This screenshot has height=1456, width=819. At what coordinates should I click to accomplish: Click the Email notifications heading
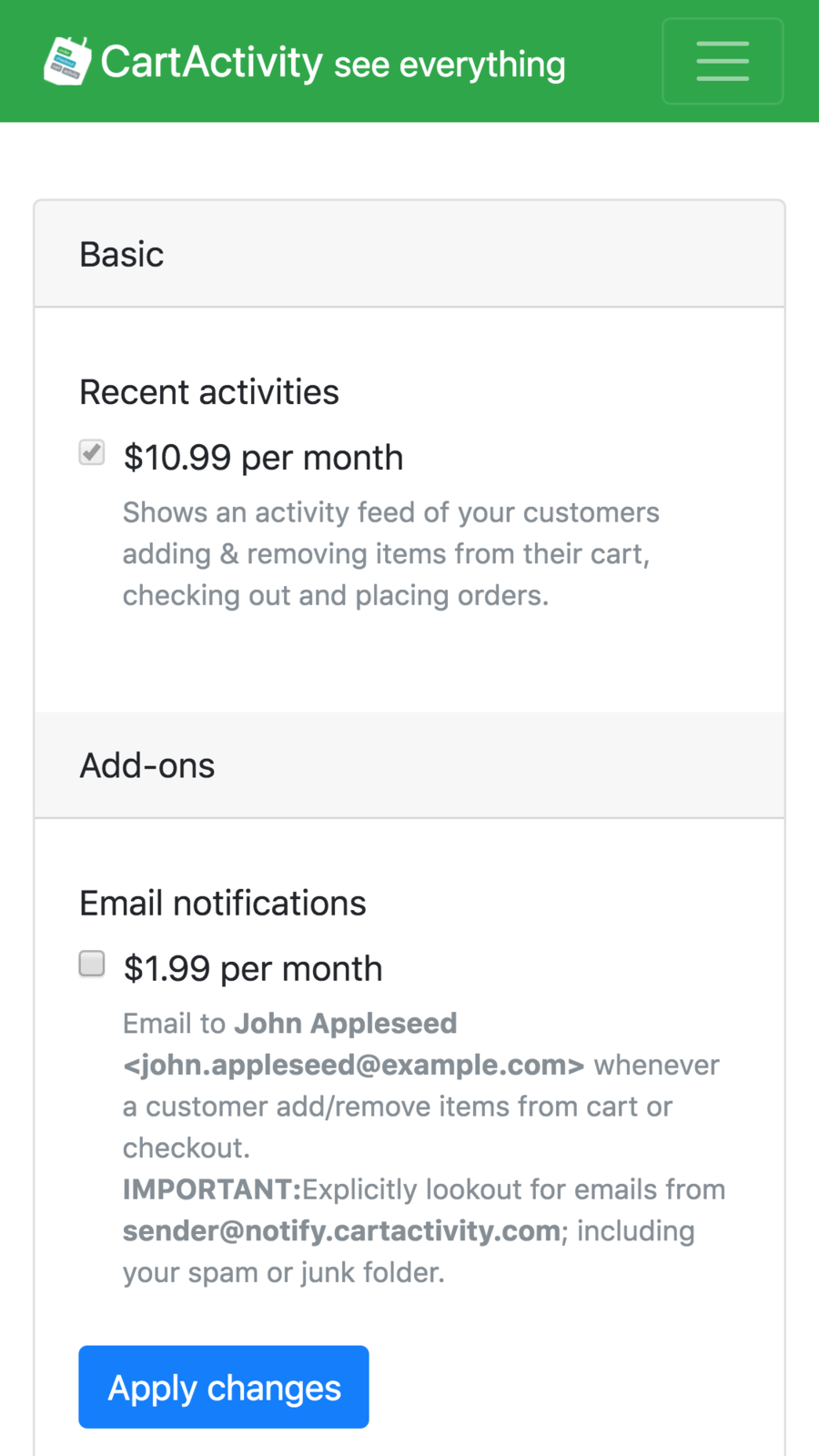tap(223, 904)
